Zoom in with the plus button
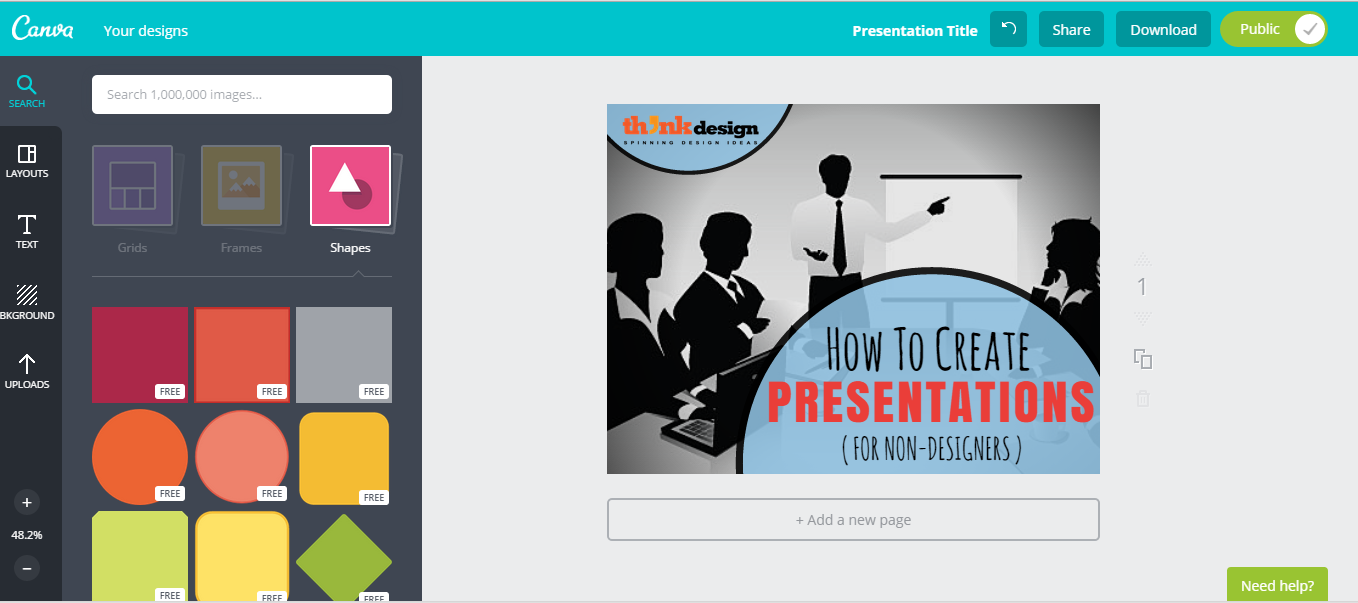The height and width of the screenshot is (603, 1358). pos(27,503)
